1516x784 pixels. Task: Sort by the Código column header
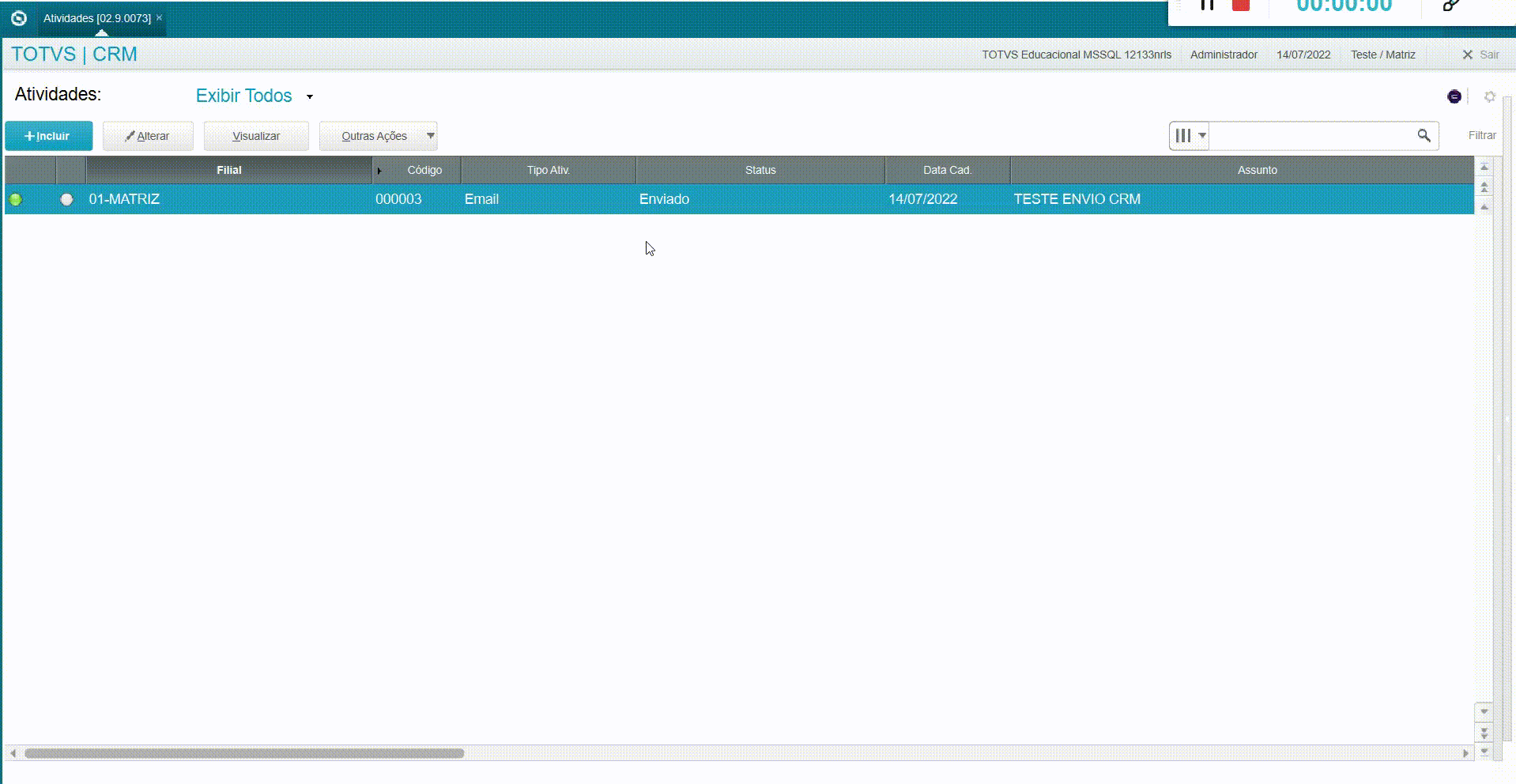tap(424, 170)
